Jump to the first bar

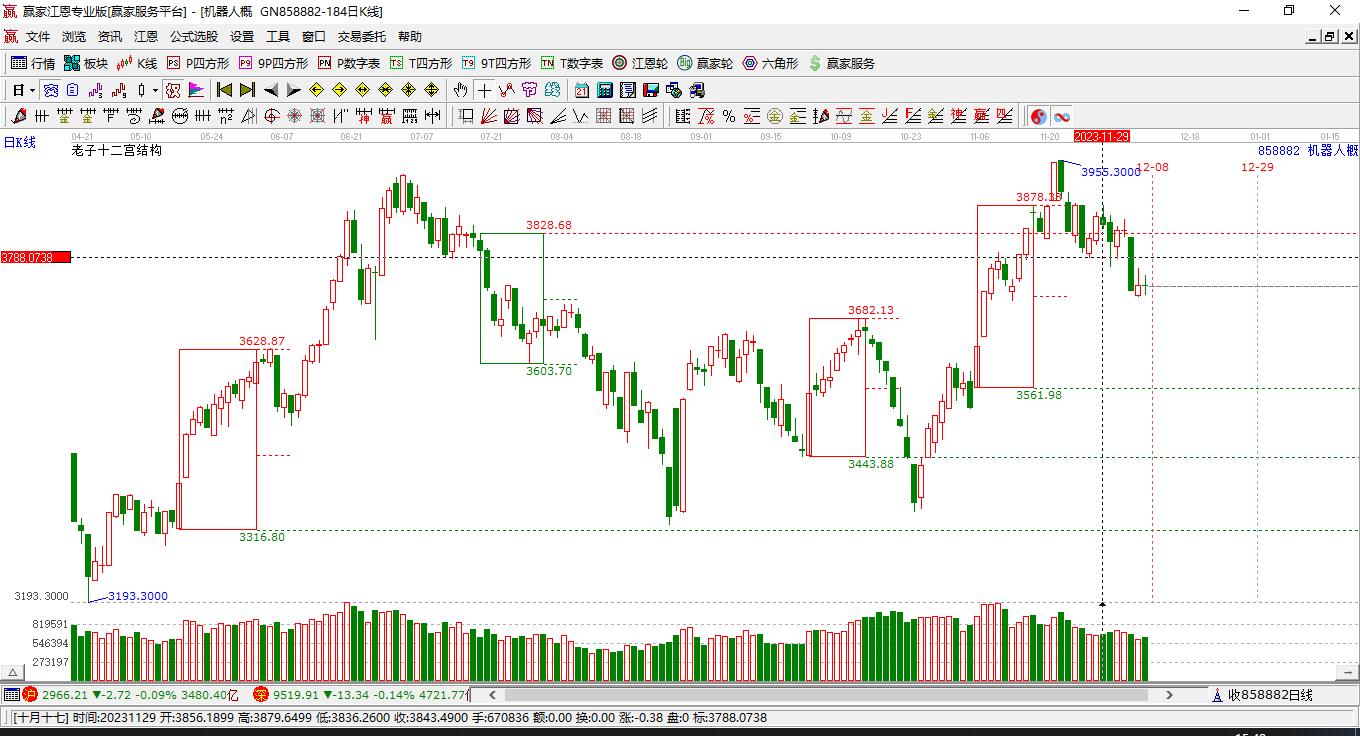click(x=225, y=90)
